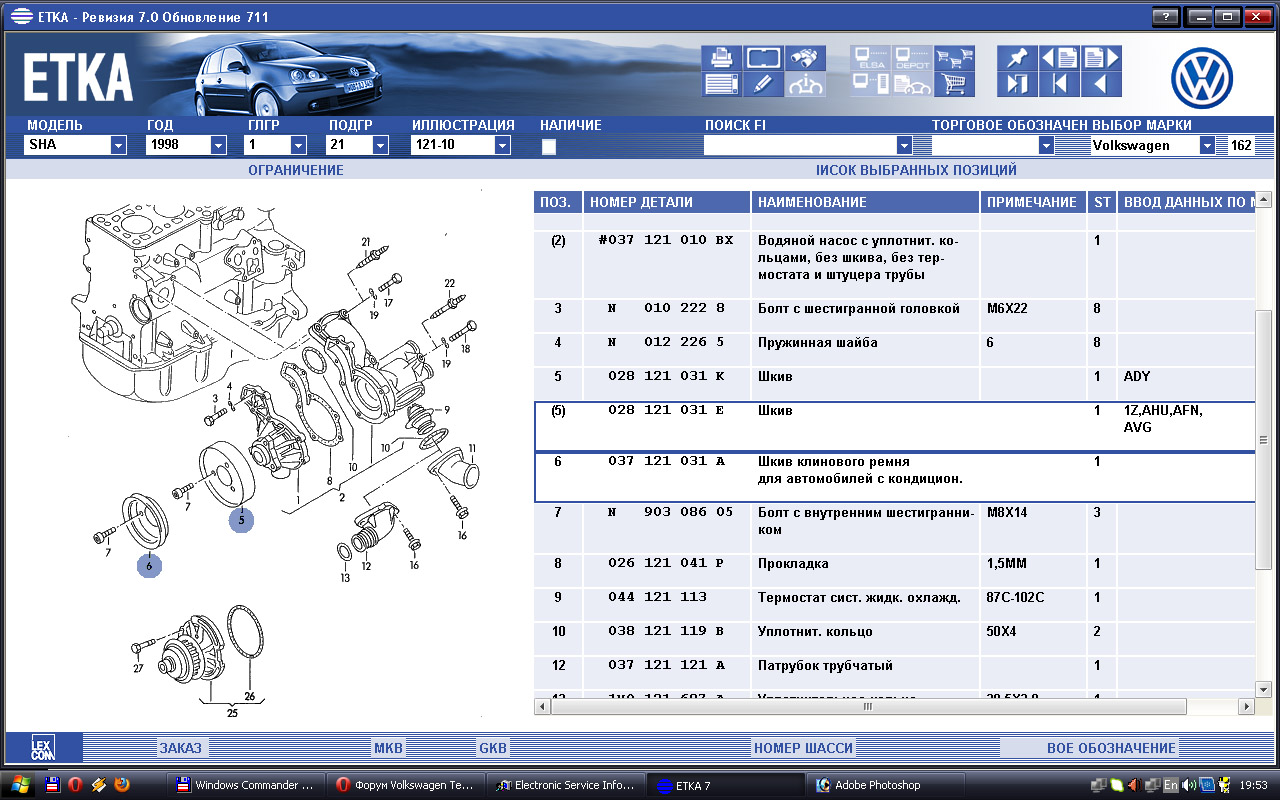Expand the ПОДГР dropdown showing 21
This screenshot has height=800, width=1280.
(380, 146)
